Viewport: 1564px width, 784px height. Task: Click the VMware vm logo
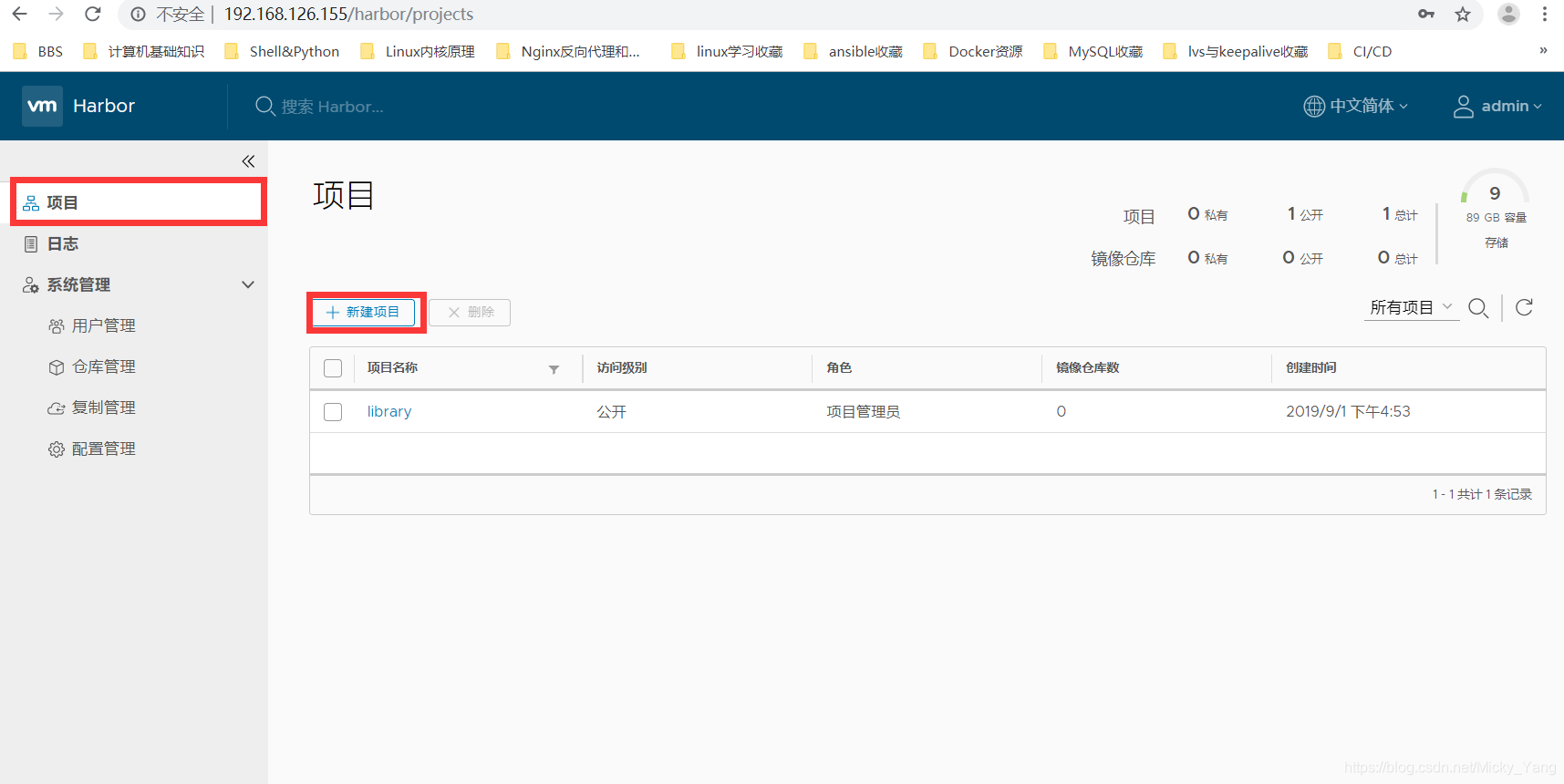(x=42, y=106)
